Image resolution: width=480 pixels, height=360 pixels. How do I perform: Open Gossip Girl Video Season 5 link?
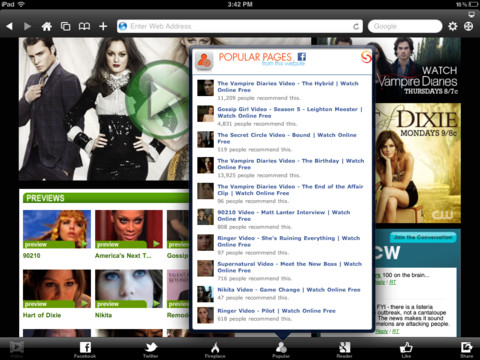(290, 112)
